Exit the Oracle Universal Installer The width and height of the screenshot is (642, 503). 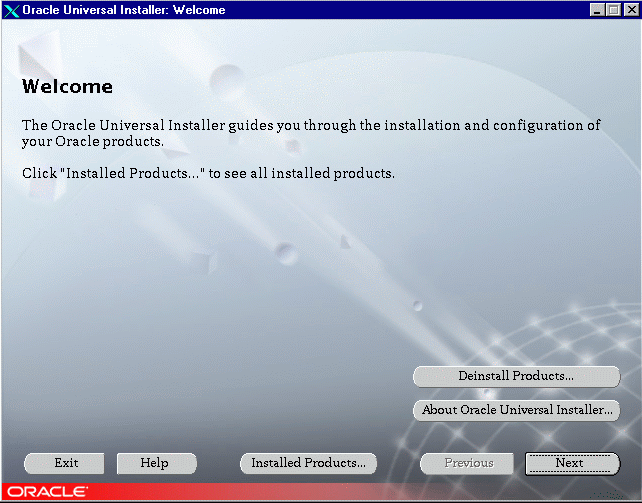pyautogui.click(x=66, y=463)
